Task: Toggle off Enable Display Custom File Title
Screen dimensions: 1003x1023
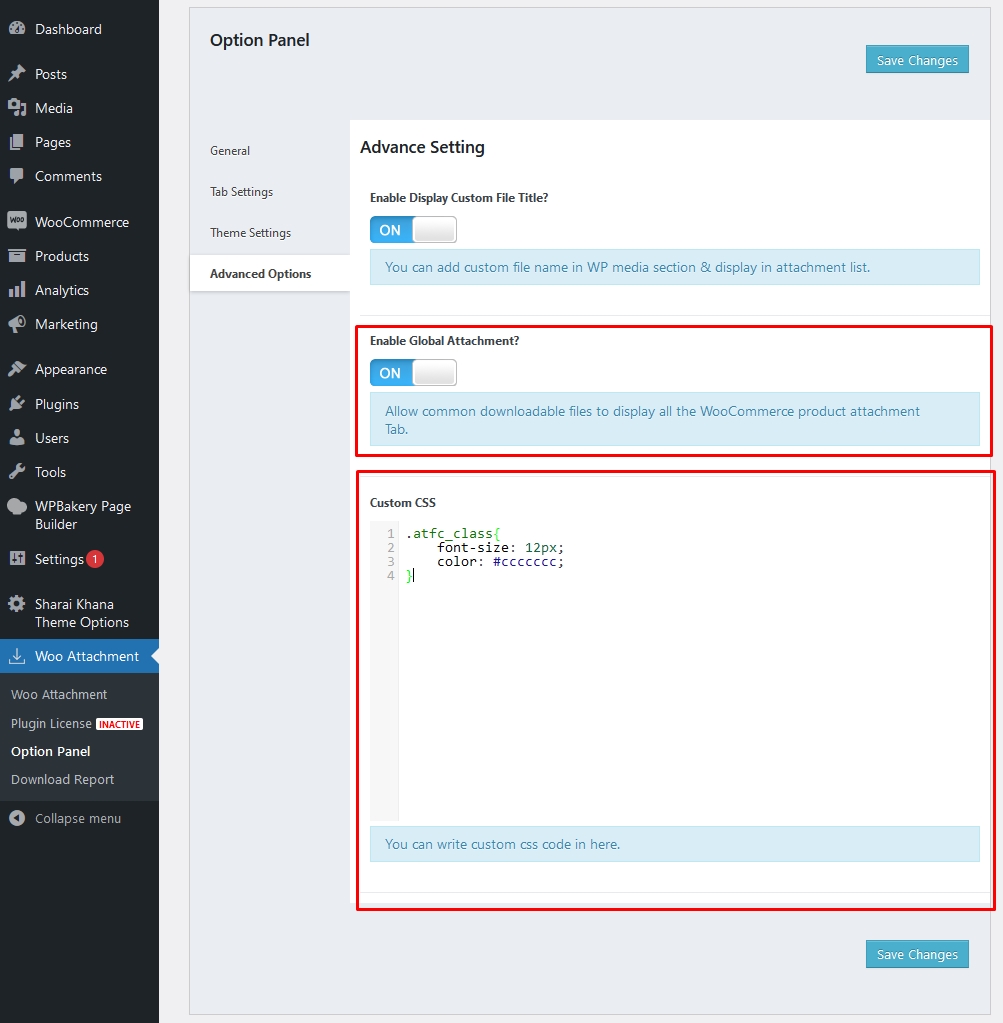Action: pos(412,229)
